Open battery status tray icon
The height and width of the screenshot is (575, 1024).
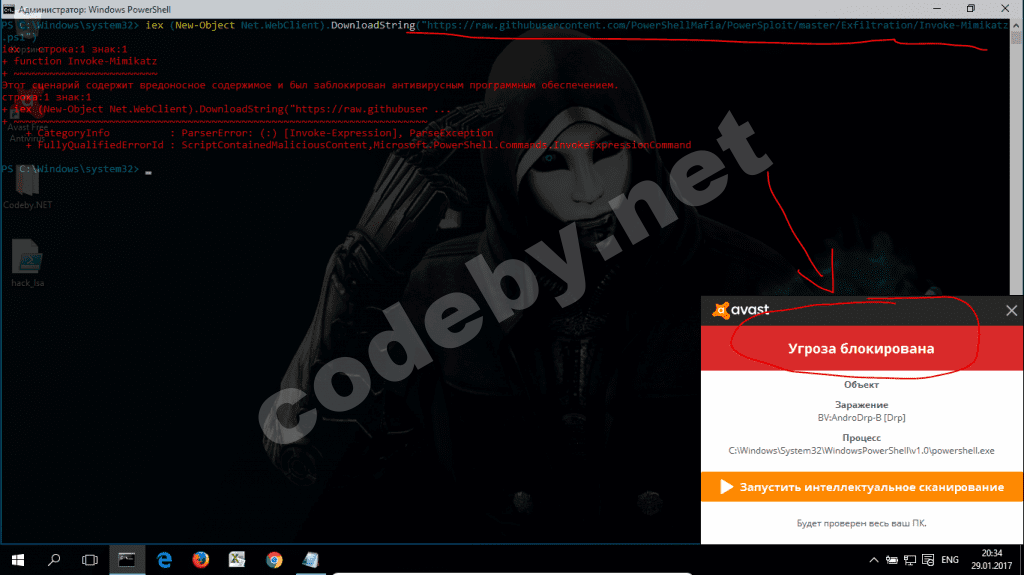(891, 560)
